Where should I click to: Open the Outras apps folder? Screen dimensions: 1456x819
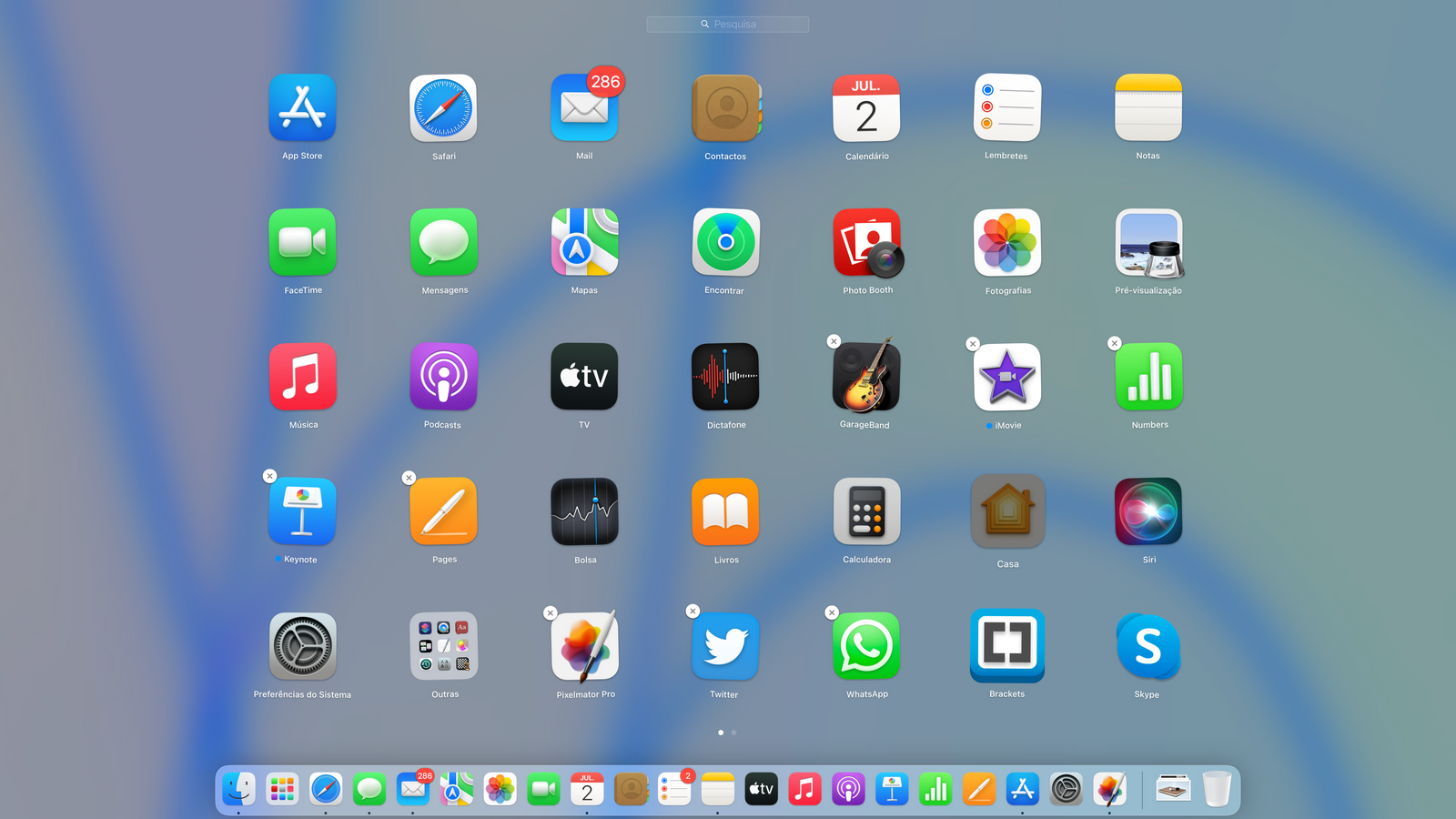point(444,647)
